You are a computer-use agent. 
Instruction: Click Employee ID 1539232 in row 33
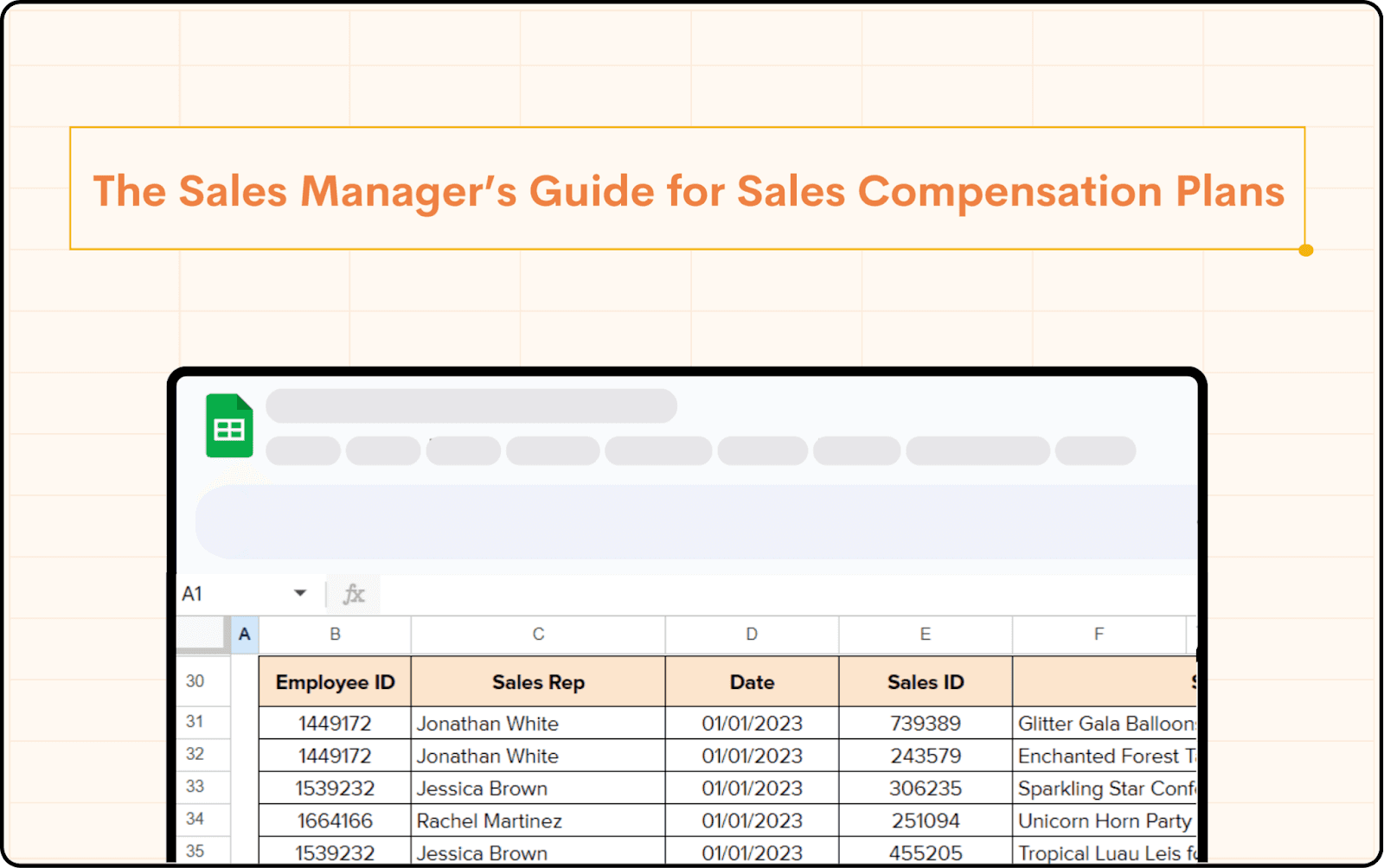[x=335, y=788]
